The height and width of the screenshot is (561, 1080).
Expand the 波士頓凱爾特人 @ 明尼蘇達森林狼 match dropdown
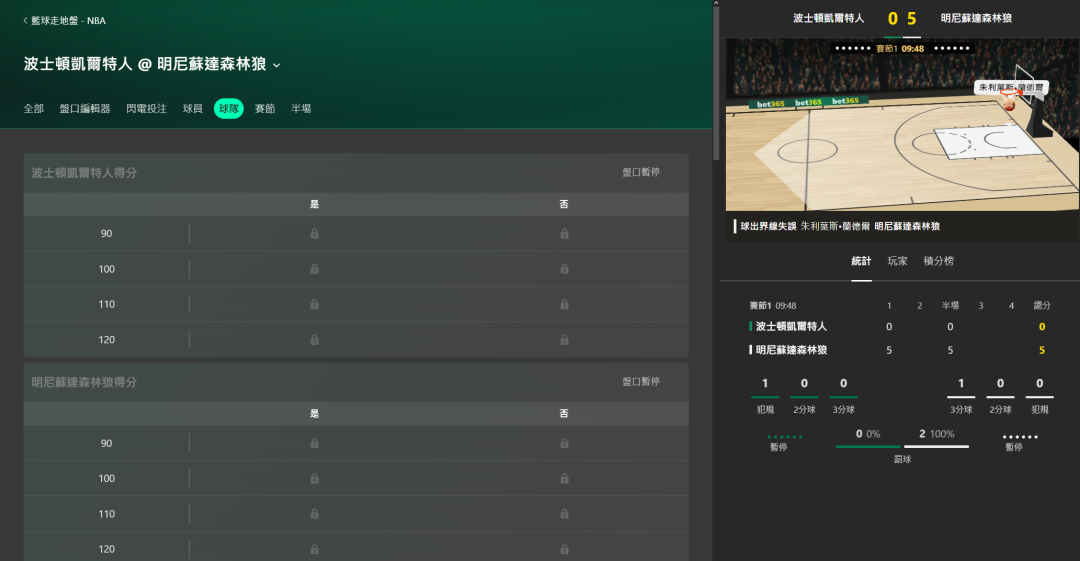tap(152, 64)
